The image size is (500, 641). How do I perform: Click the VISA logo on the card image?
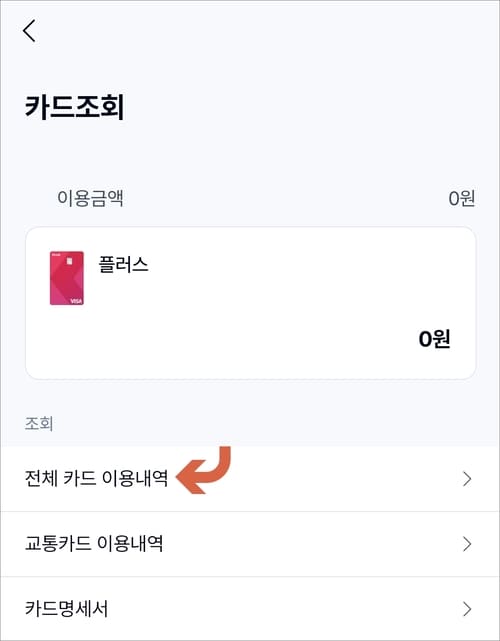[76, 301]
